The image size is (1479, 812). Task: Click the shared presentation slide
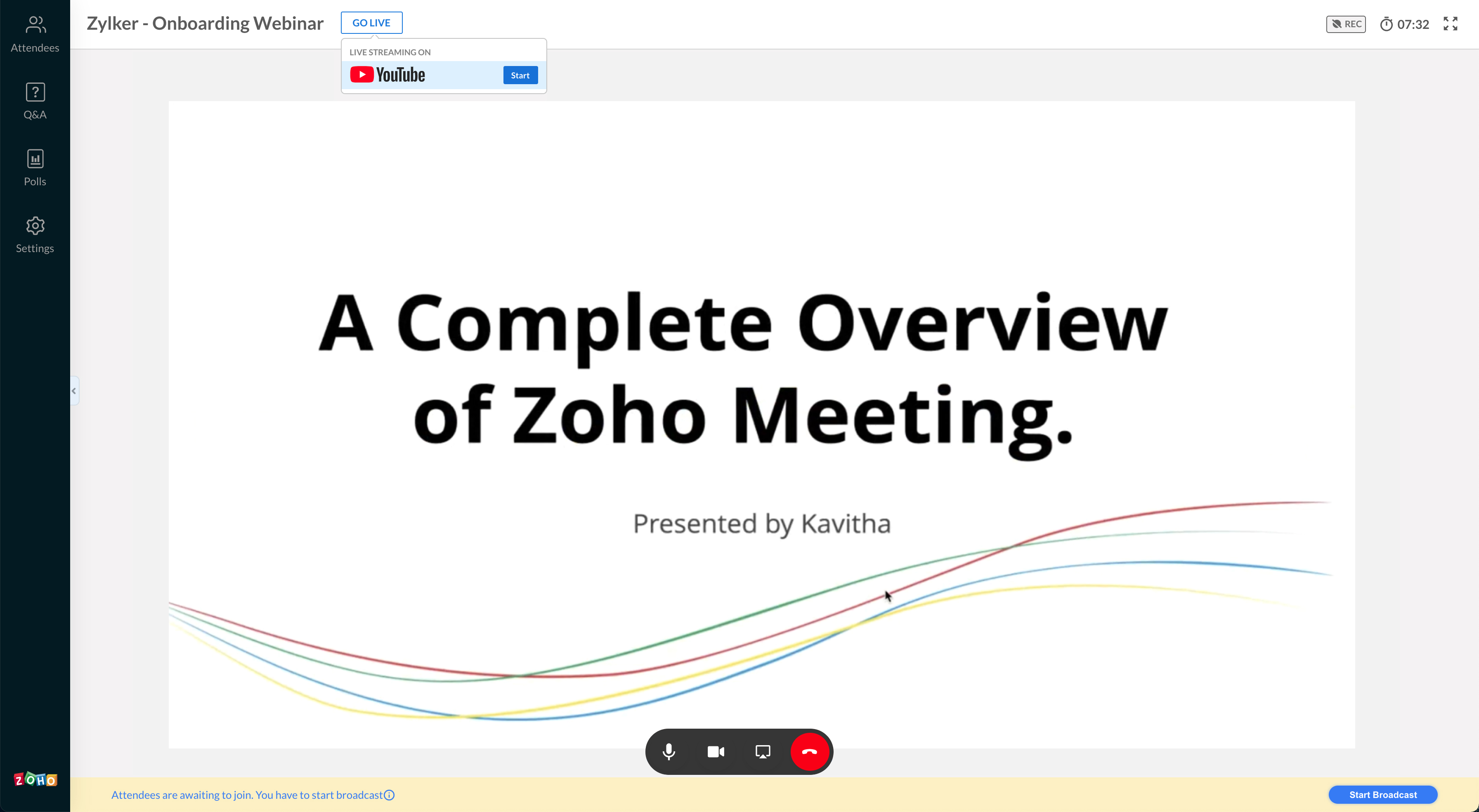761,425
